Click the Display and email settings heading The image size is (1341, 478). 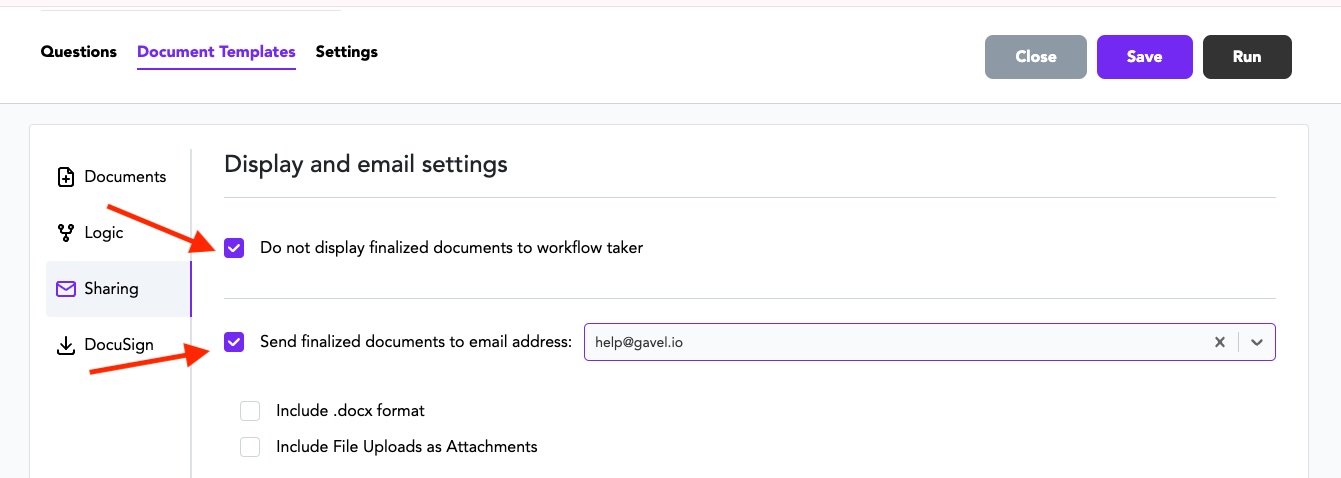366,164
